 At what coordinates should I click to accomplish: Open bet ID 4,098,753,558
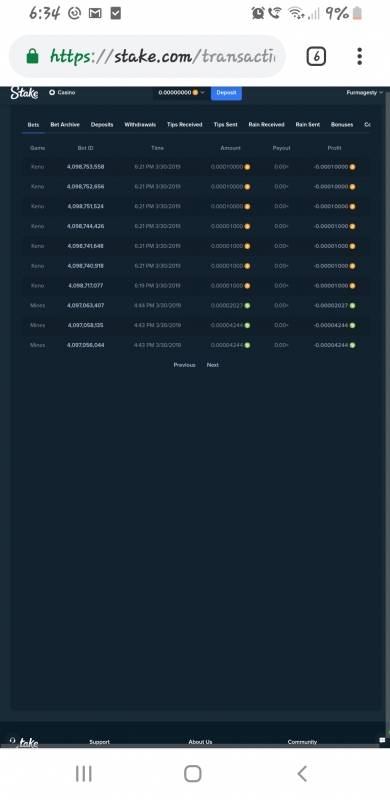[85, 167]
